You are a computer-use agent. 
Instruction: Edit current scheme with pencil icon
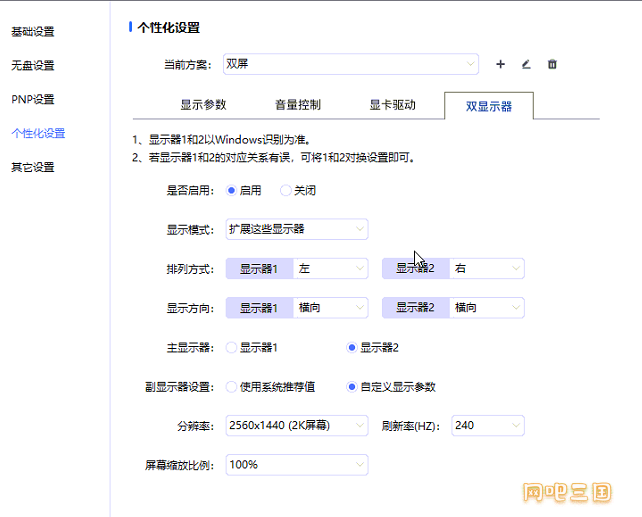pos(526,64)
